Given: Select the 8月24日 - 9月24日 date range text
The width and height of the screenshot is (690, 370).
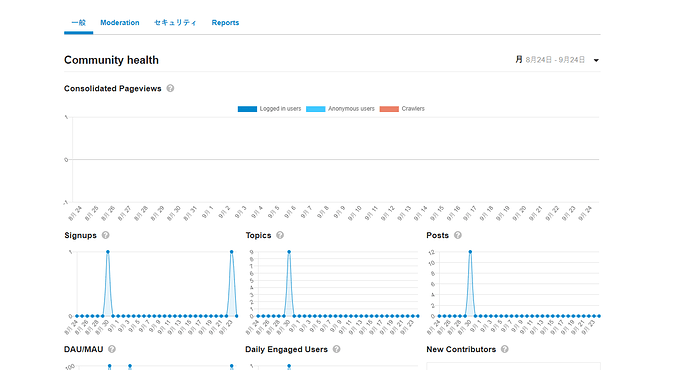Looking at the screenshot, I should tap(555, 59).
